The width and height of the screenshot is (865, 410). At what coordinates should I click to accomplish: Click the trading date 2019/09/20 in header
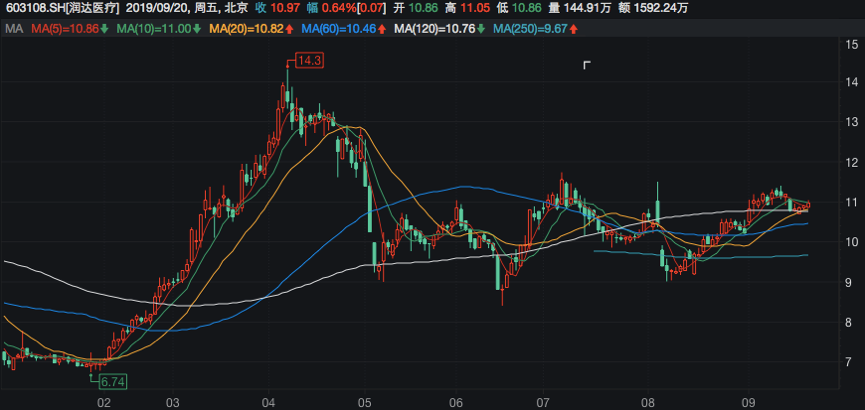(160, 9)
